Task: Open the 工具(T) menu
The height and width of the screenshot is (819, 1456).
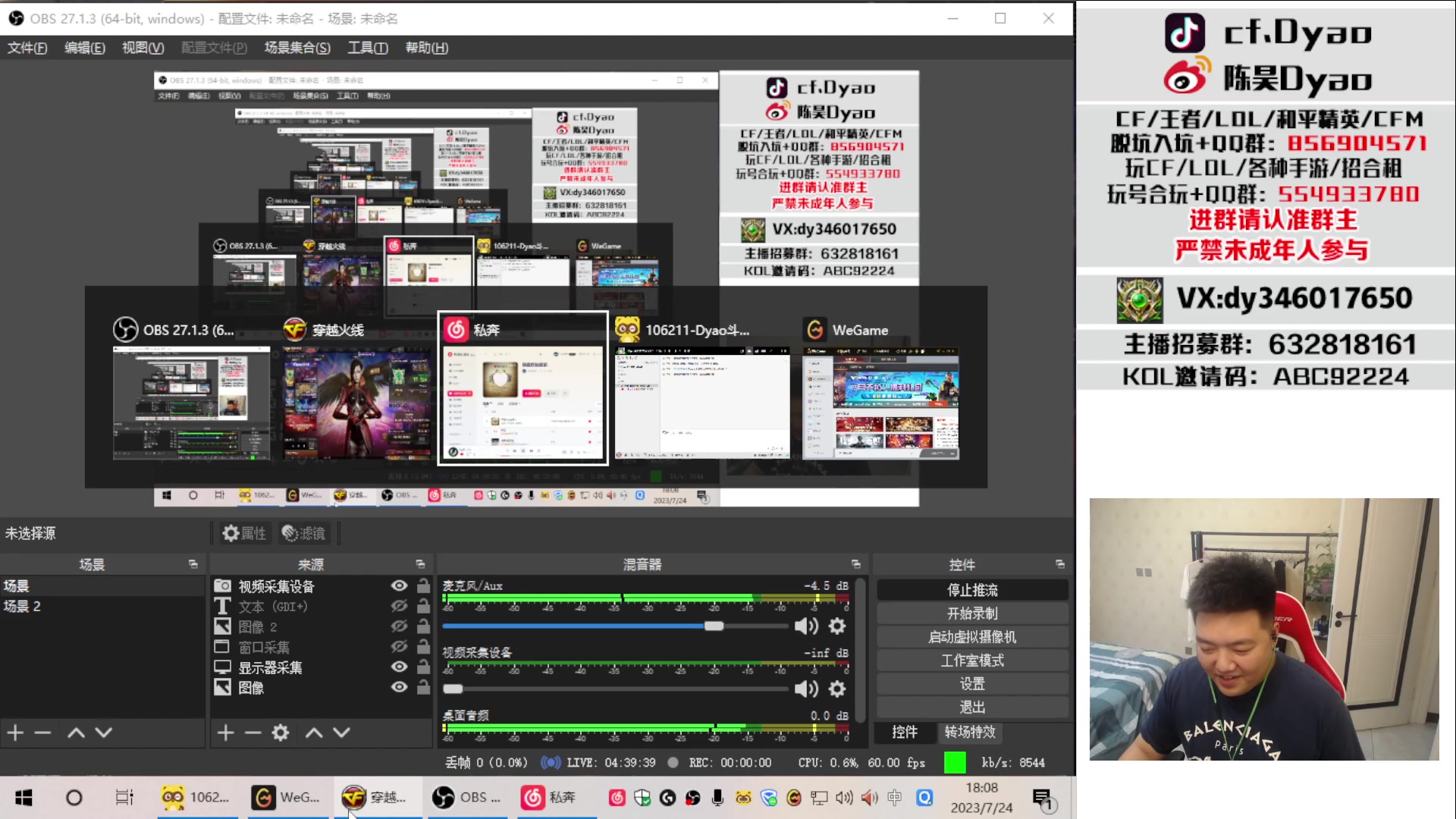Action: pos(368,48)
